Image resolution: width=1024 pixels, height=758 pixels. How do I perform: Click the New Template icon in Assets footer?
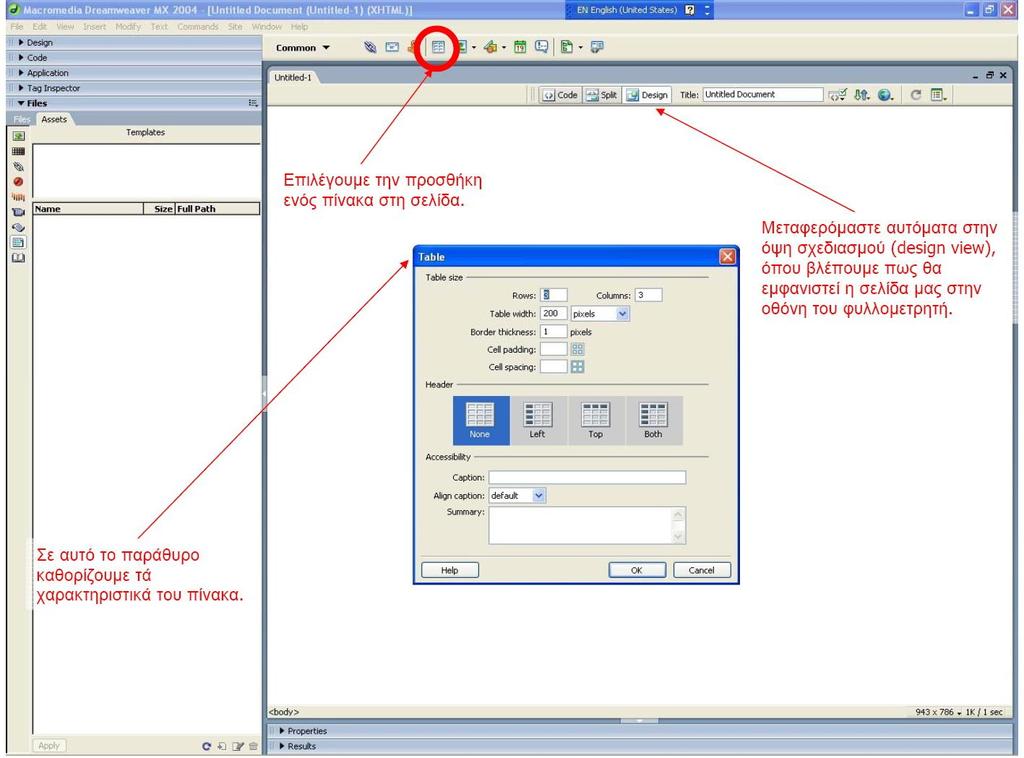(222, 746)
